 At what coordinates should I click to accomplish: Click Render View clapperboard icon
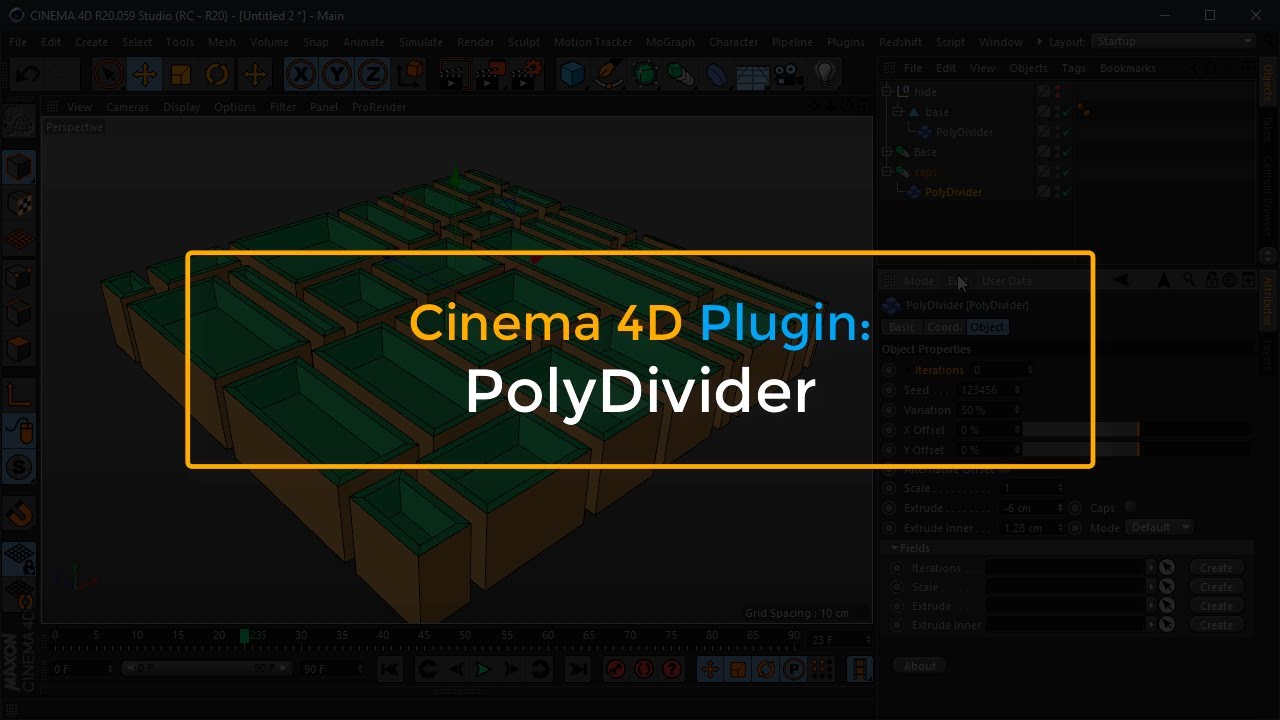[453, 74]
